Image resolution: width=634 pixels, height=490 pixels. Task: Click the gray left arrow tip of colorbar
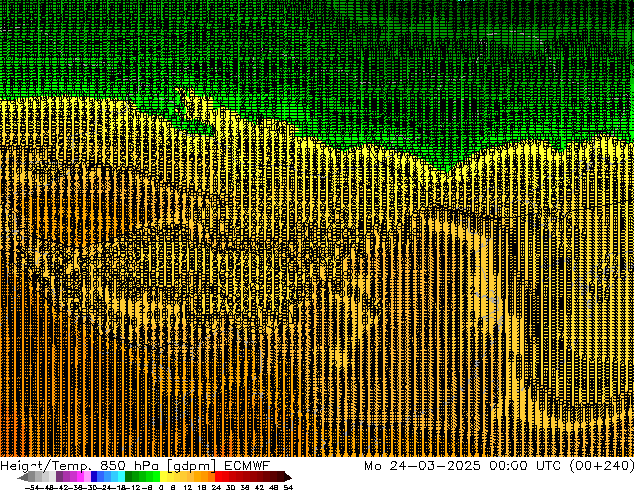pos(22,478)
